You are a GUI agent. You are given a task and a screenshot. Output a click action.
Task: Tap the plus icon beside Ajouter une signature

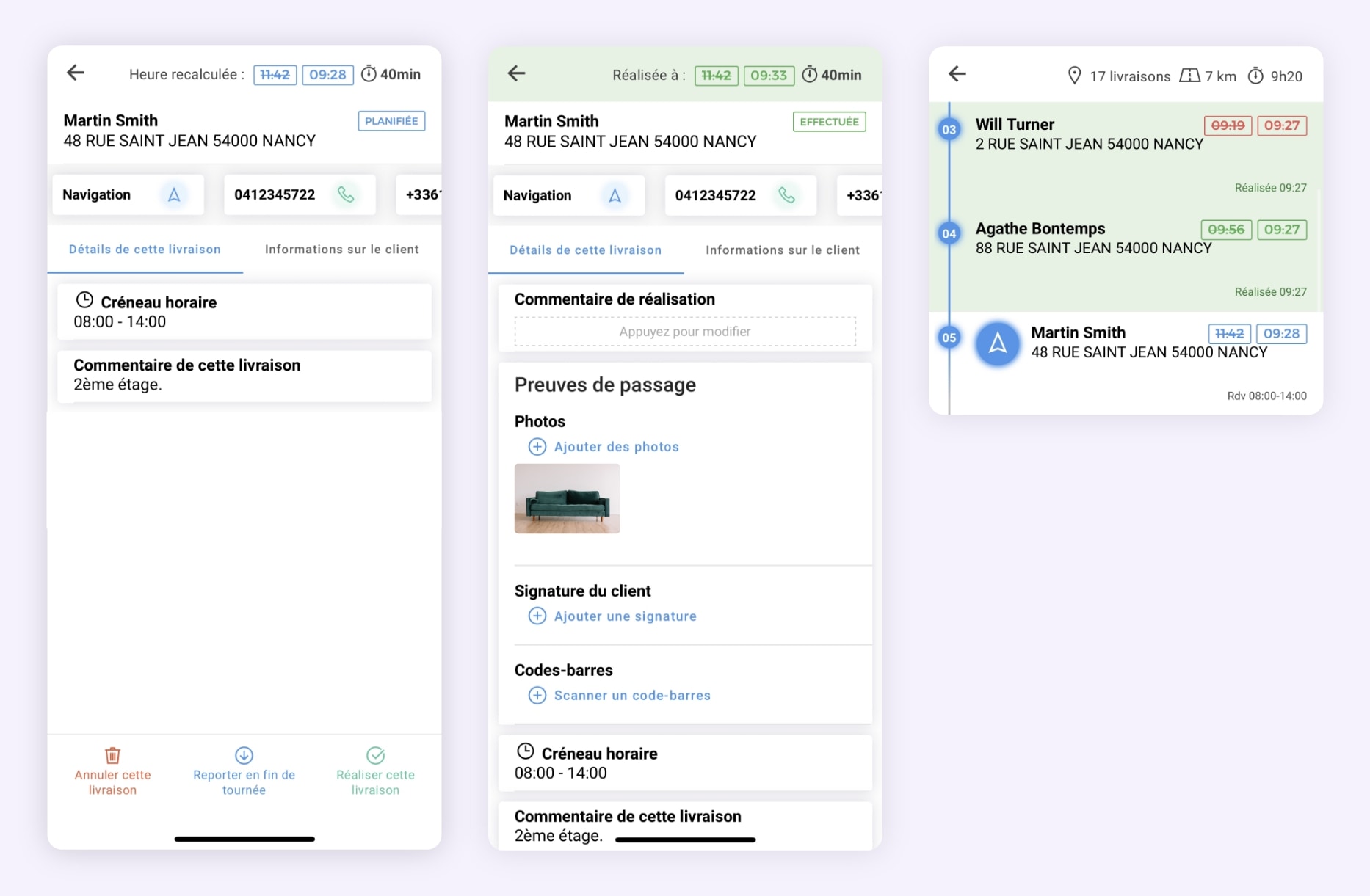537,616
